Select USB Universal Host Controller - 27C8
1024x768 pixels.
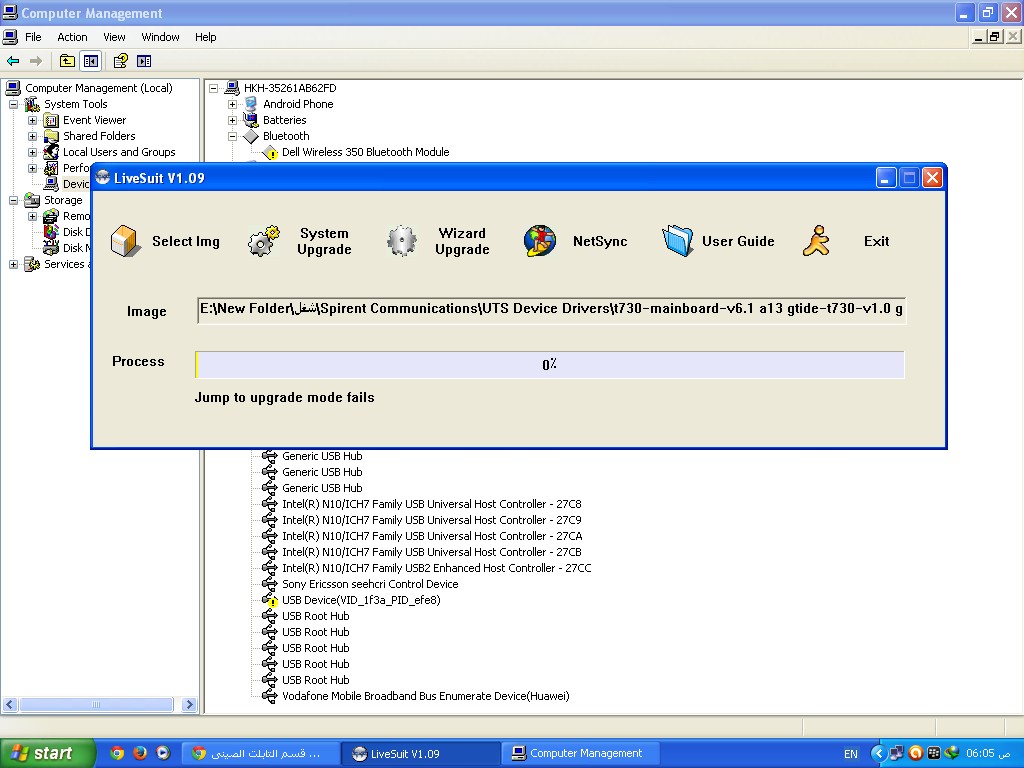point(431,504)
